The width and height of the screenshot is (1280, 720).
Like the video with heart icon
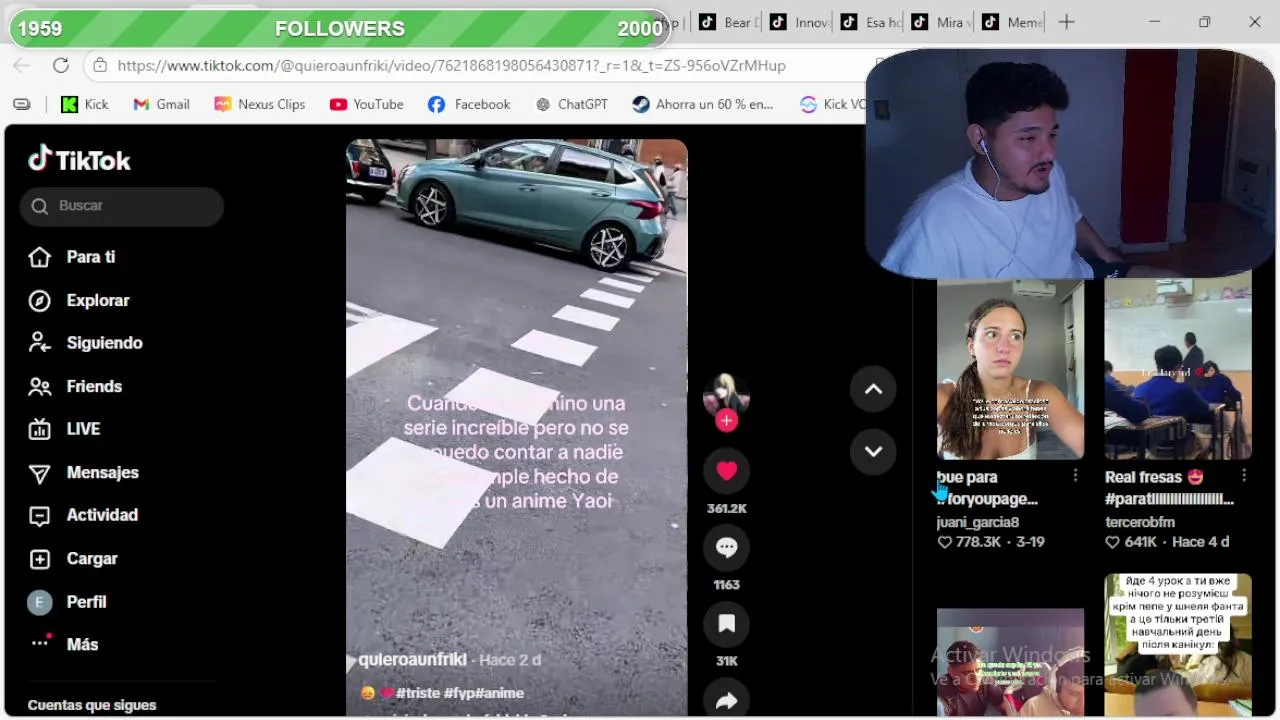pyautogui.click(x=727, y=471)
